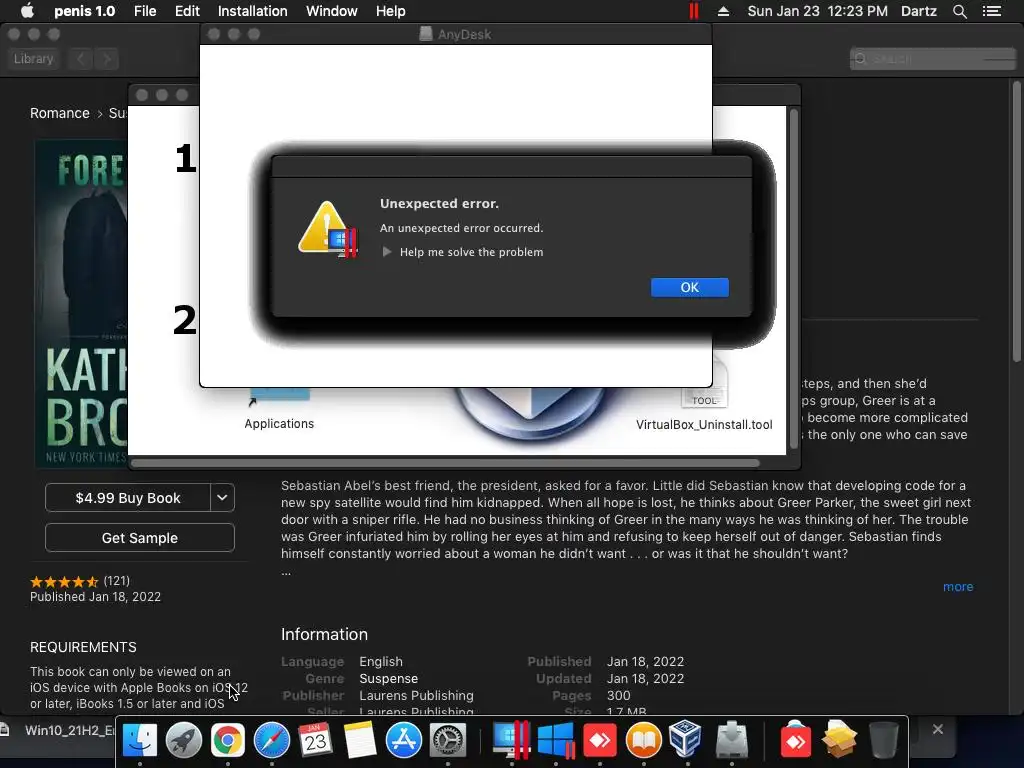Click Books search field
1024x768 pixels.
(x=933, y=59)
